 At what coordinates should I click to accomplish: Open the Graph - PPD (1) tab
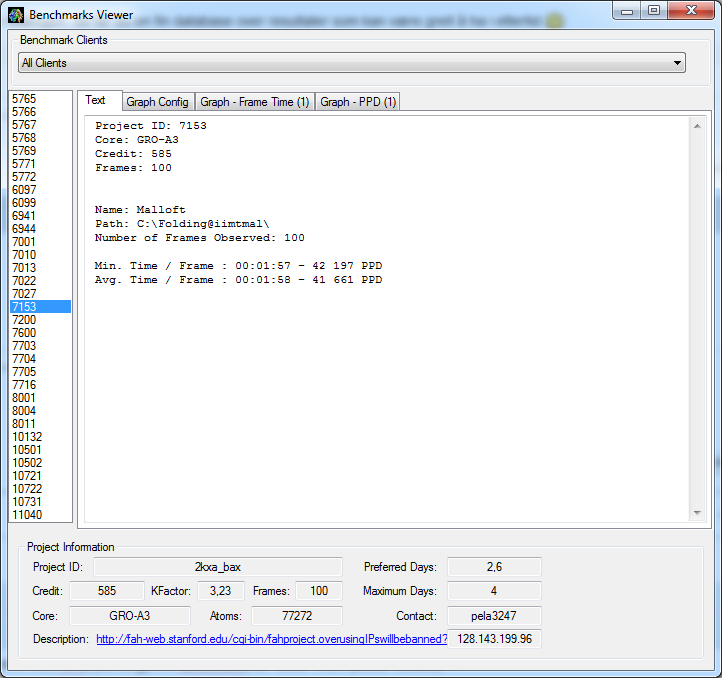(x=358, y=102)
